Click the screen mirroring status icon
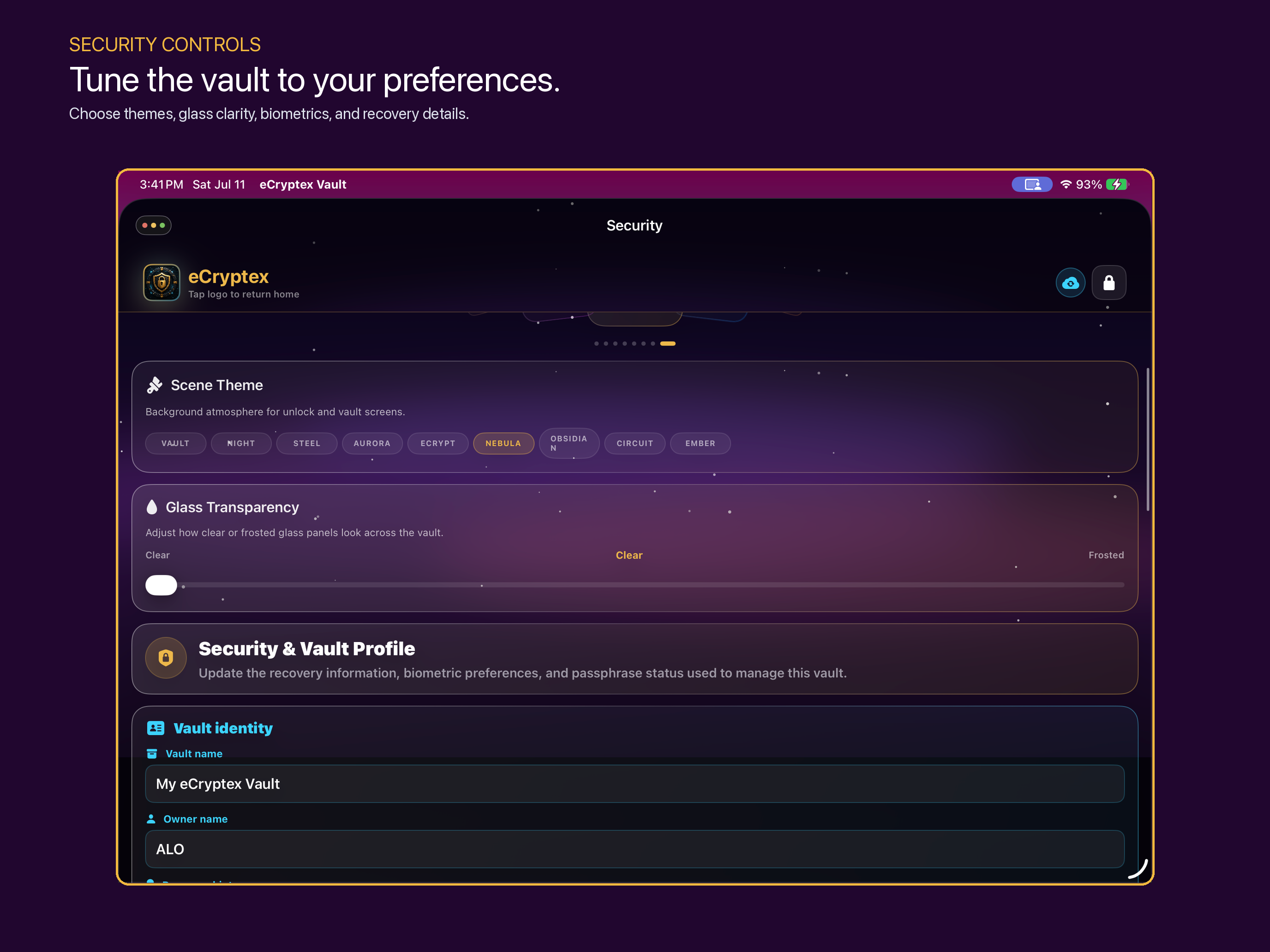 coord(1032,184)
